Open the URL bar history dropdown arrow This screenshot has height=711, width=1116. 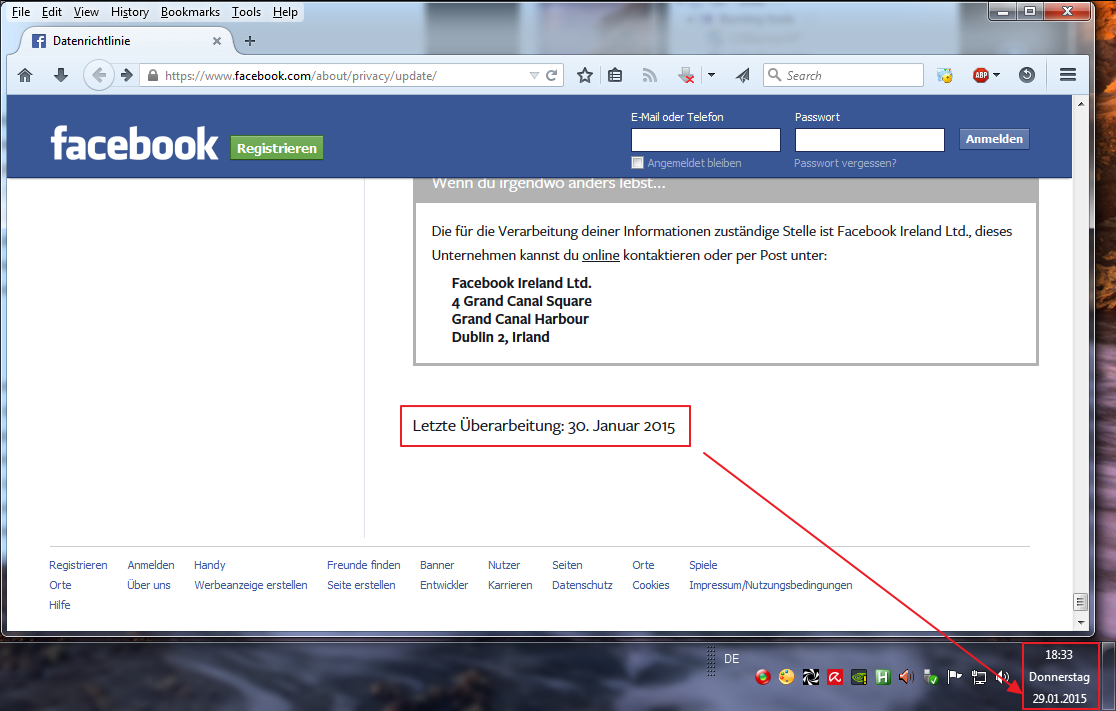[535, 75]
